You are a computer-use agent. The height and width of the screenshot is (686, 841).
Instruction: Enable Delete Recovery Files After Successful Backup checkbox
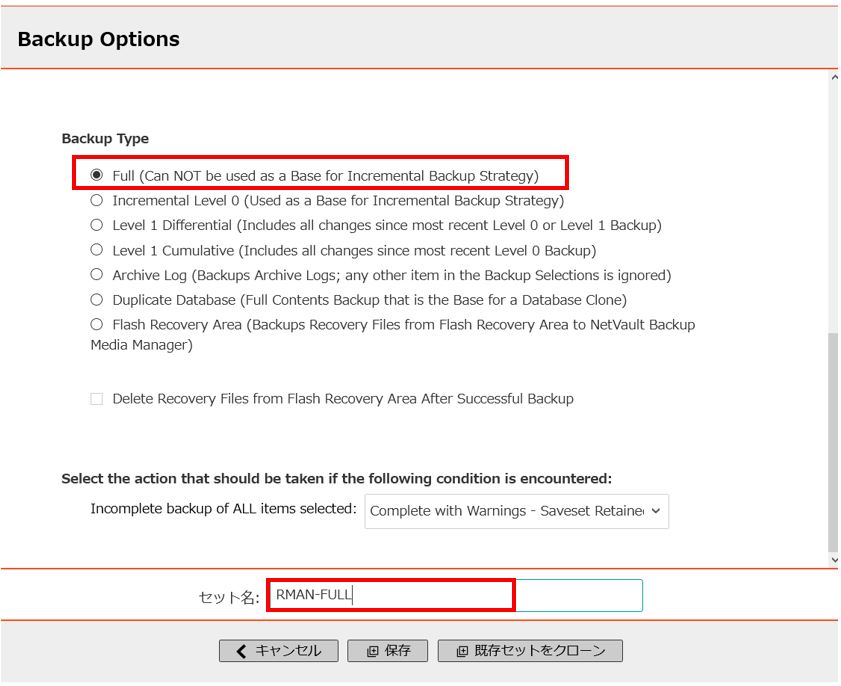coord(97,399)
